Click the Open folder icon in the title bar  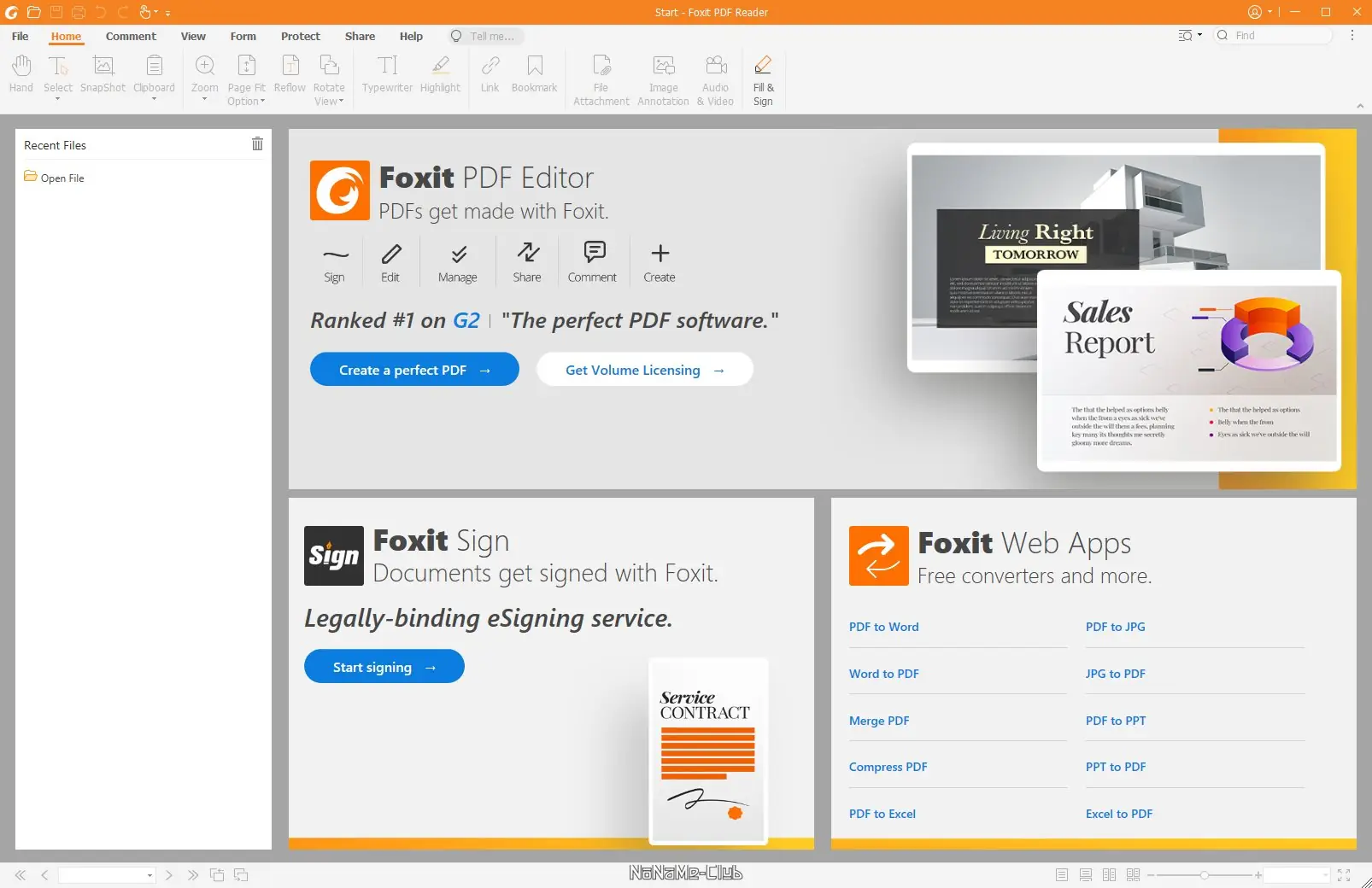pos(33,12)
